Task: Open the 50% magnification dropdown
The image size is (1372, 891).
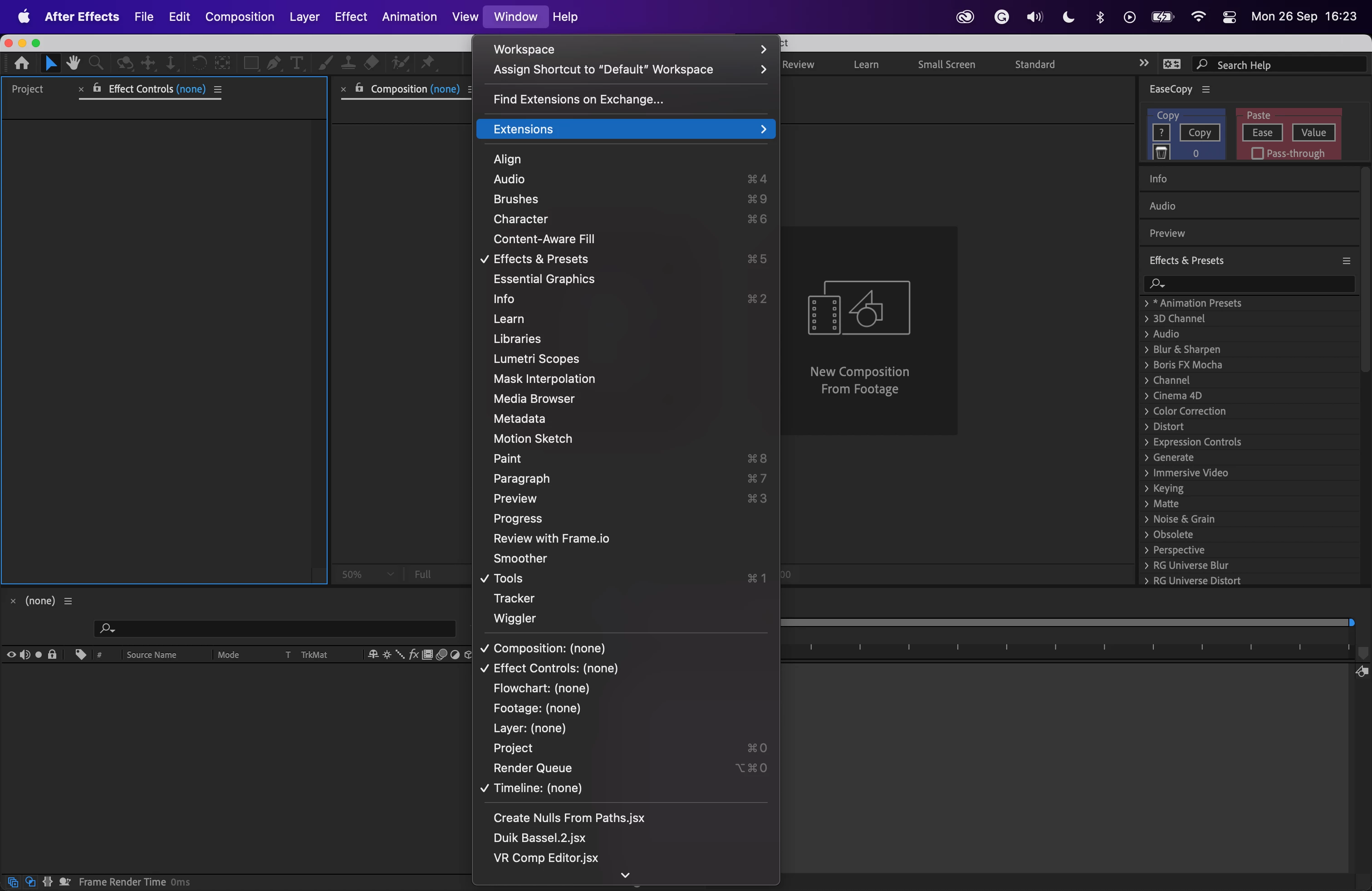Action: (x=368, y=574)
